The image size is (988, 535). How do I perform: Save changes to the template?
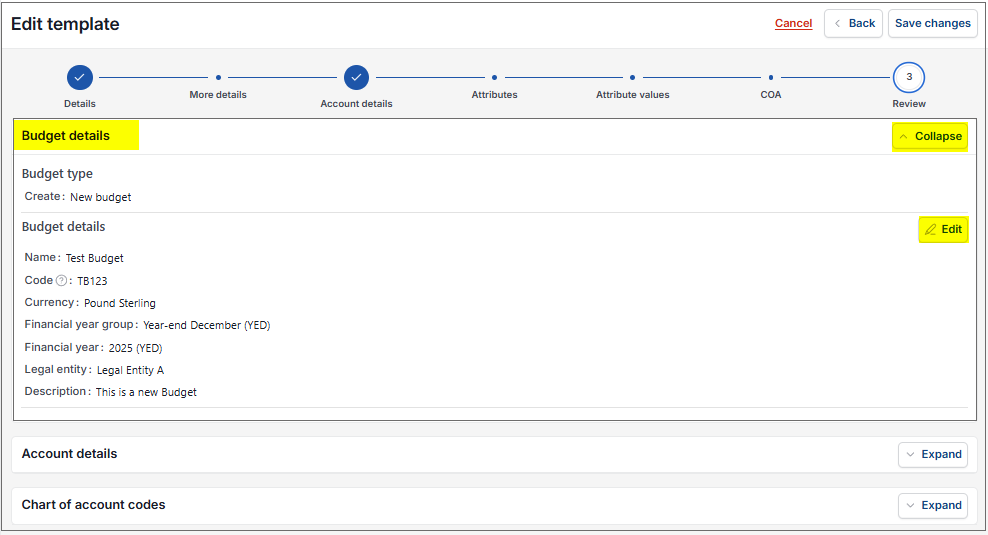click(x=933, y=23)
